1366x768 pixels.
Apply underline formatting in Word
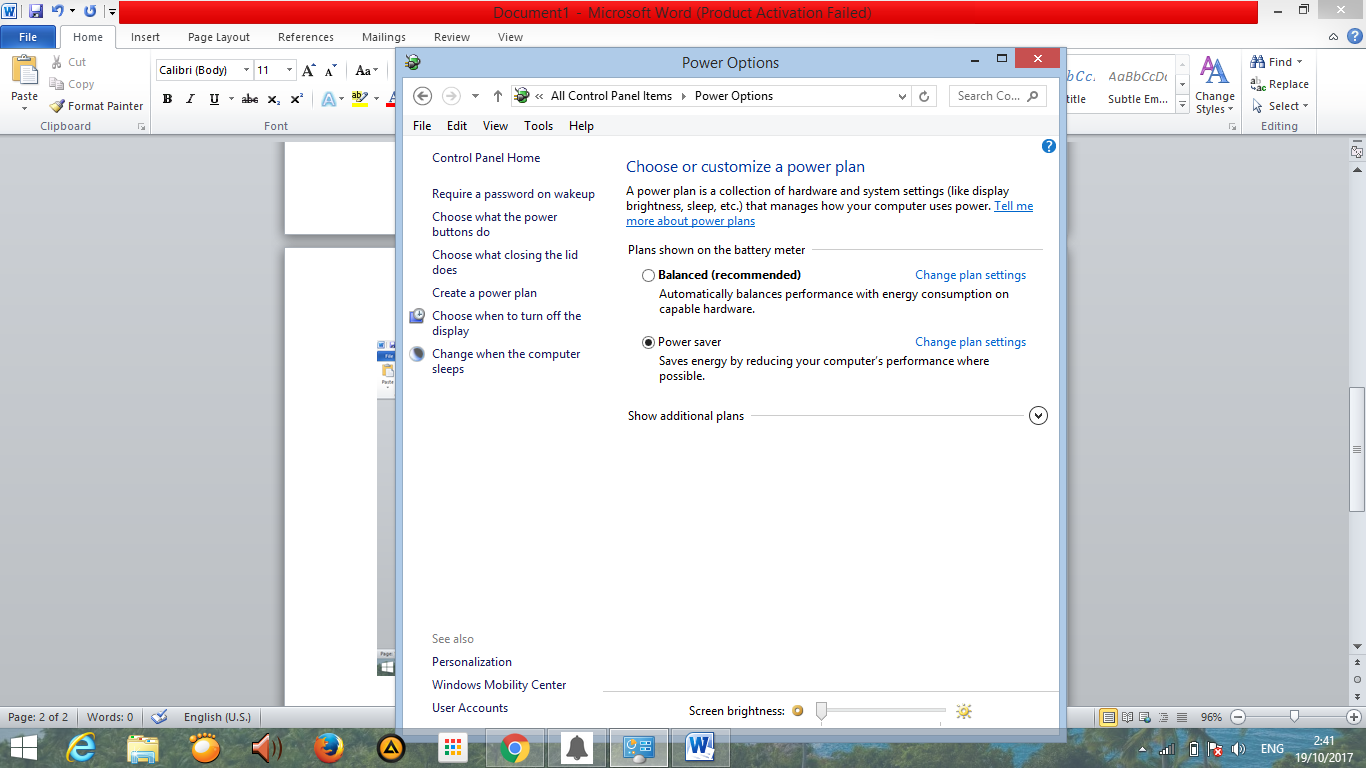click(214, 99)
